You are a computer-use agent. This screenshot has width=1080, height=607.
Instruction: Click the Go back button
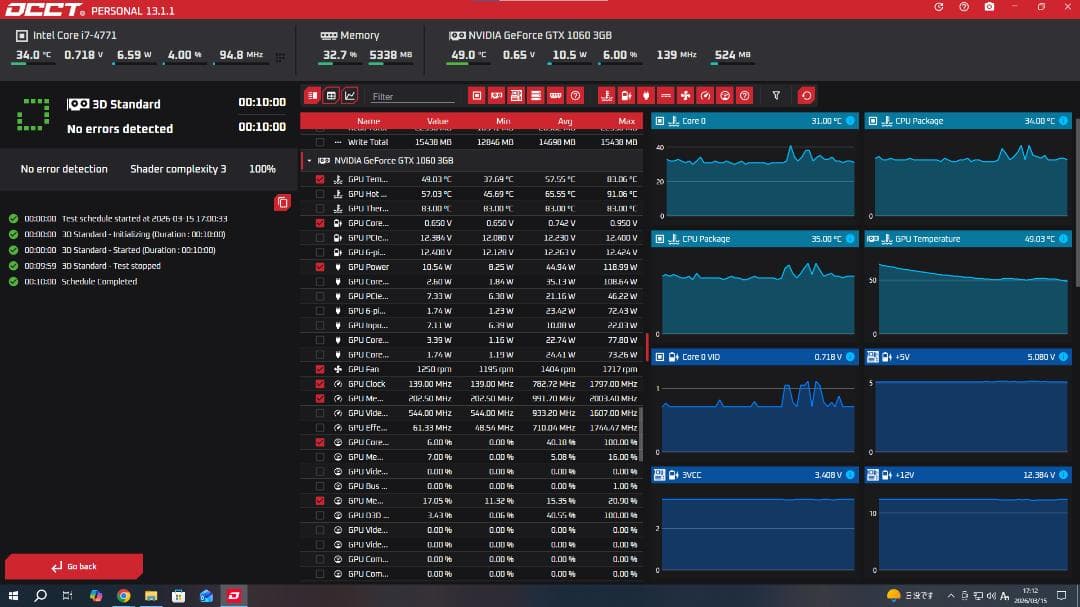pyautogui.click(x=74, y=566)
